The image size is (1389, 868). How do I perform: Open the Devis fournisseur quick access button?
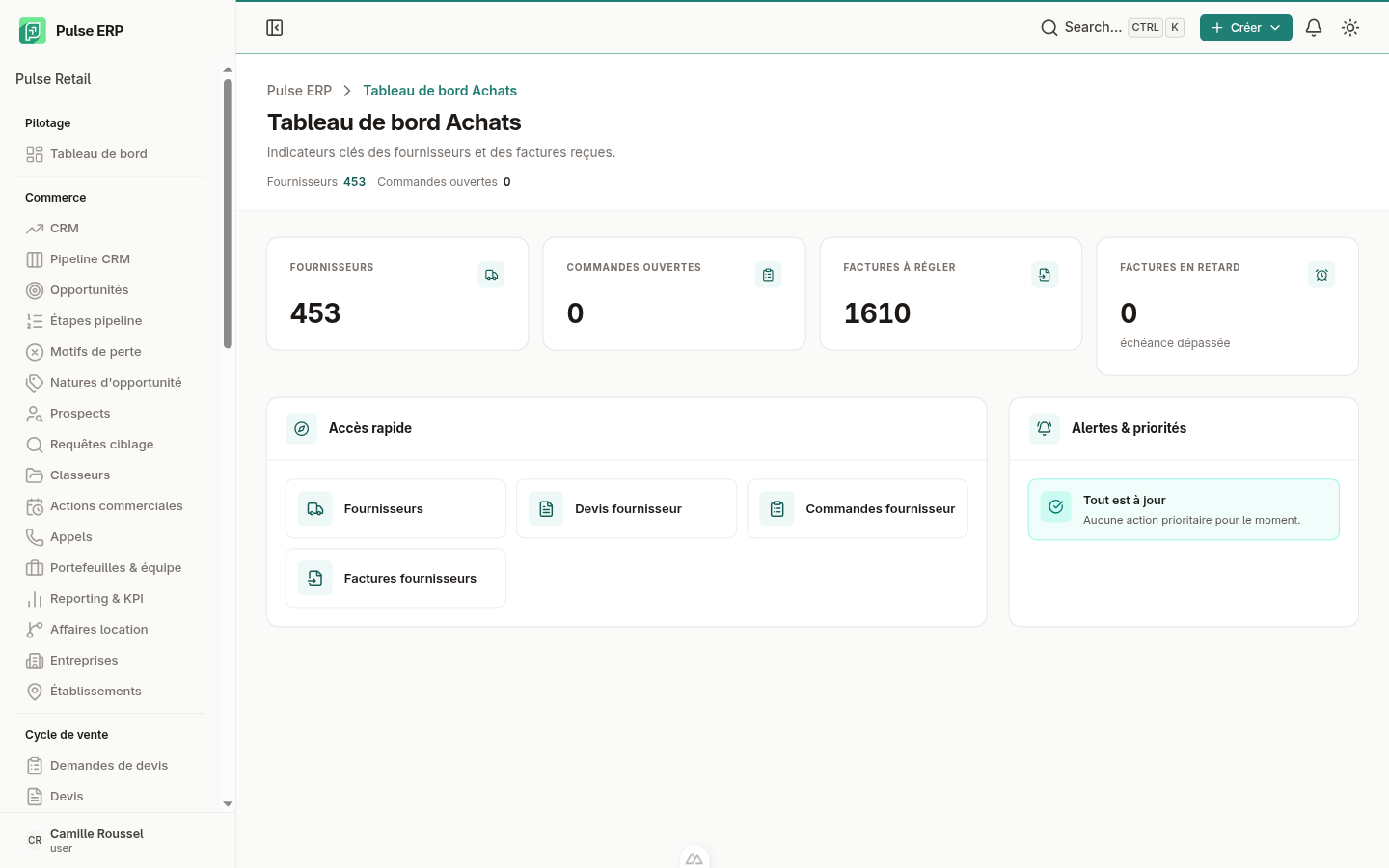point(627,508)
